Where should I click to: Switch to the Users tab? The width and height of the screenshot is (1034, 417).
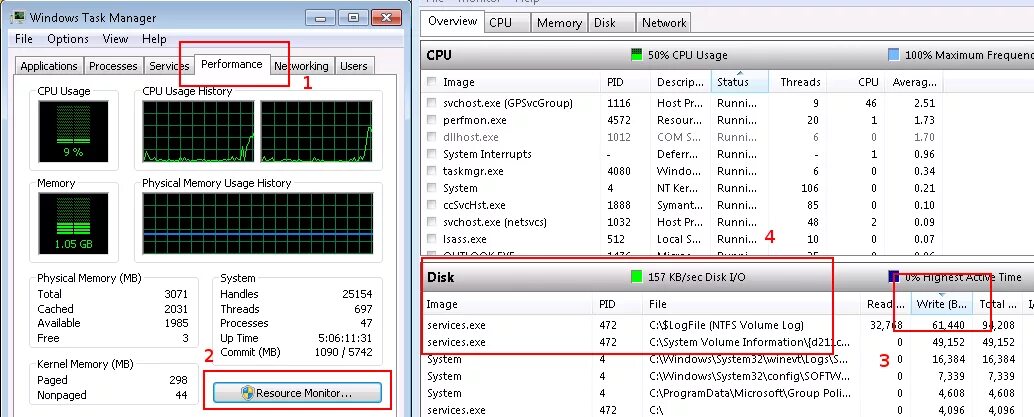pos(353,66)
